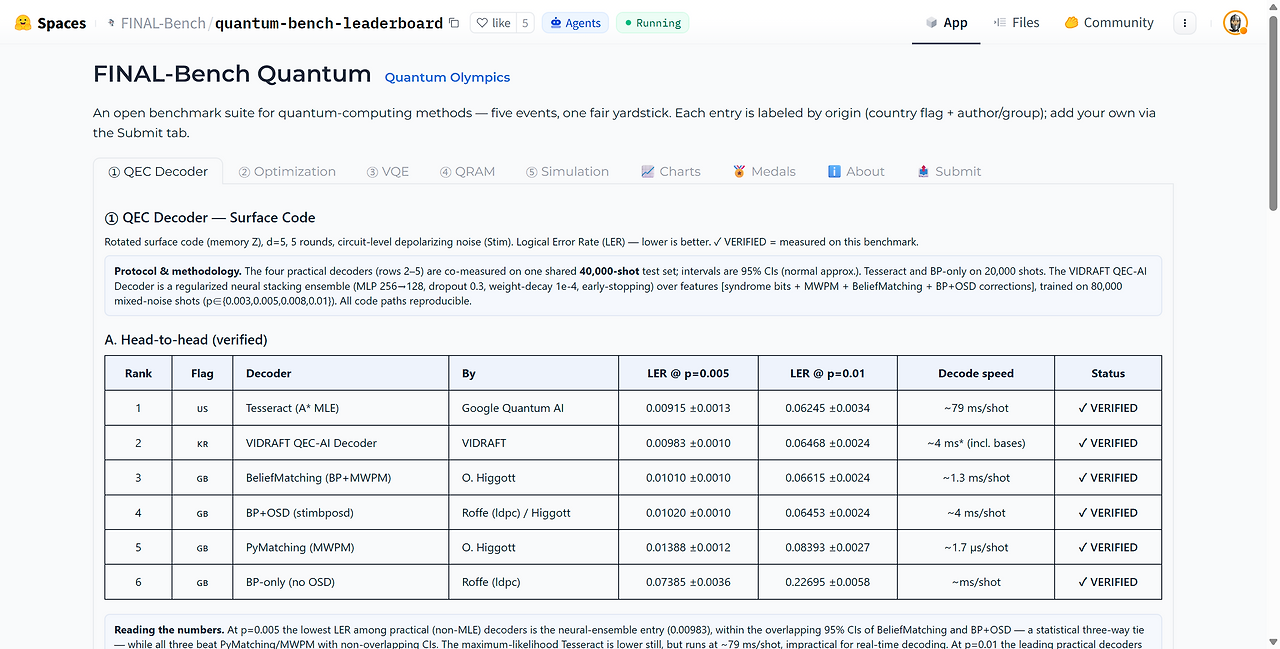Click the VERIFIED status for Tesseract row
1280x649 pixels.
(x=1108, y=408)
